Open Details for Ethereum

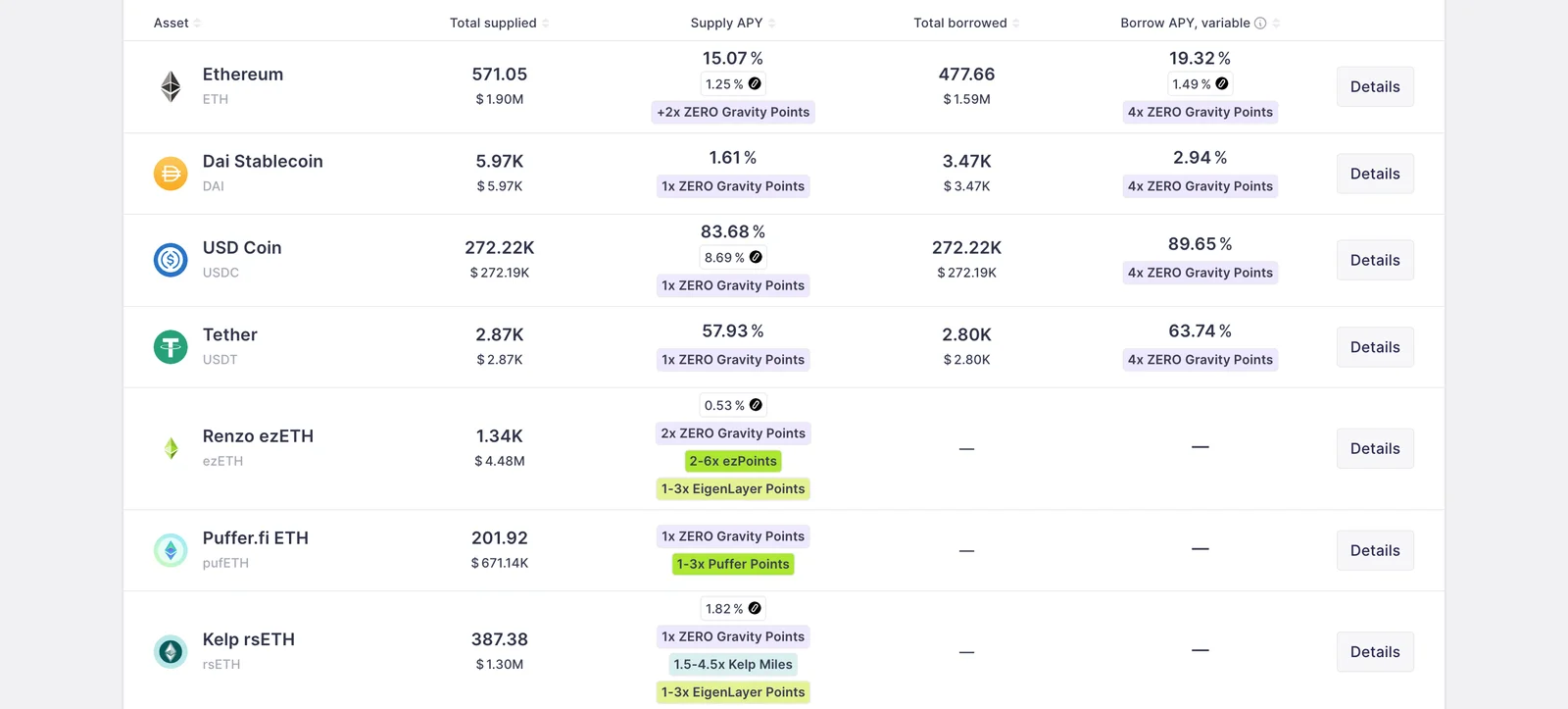click(1375, 86)
